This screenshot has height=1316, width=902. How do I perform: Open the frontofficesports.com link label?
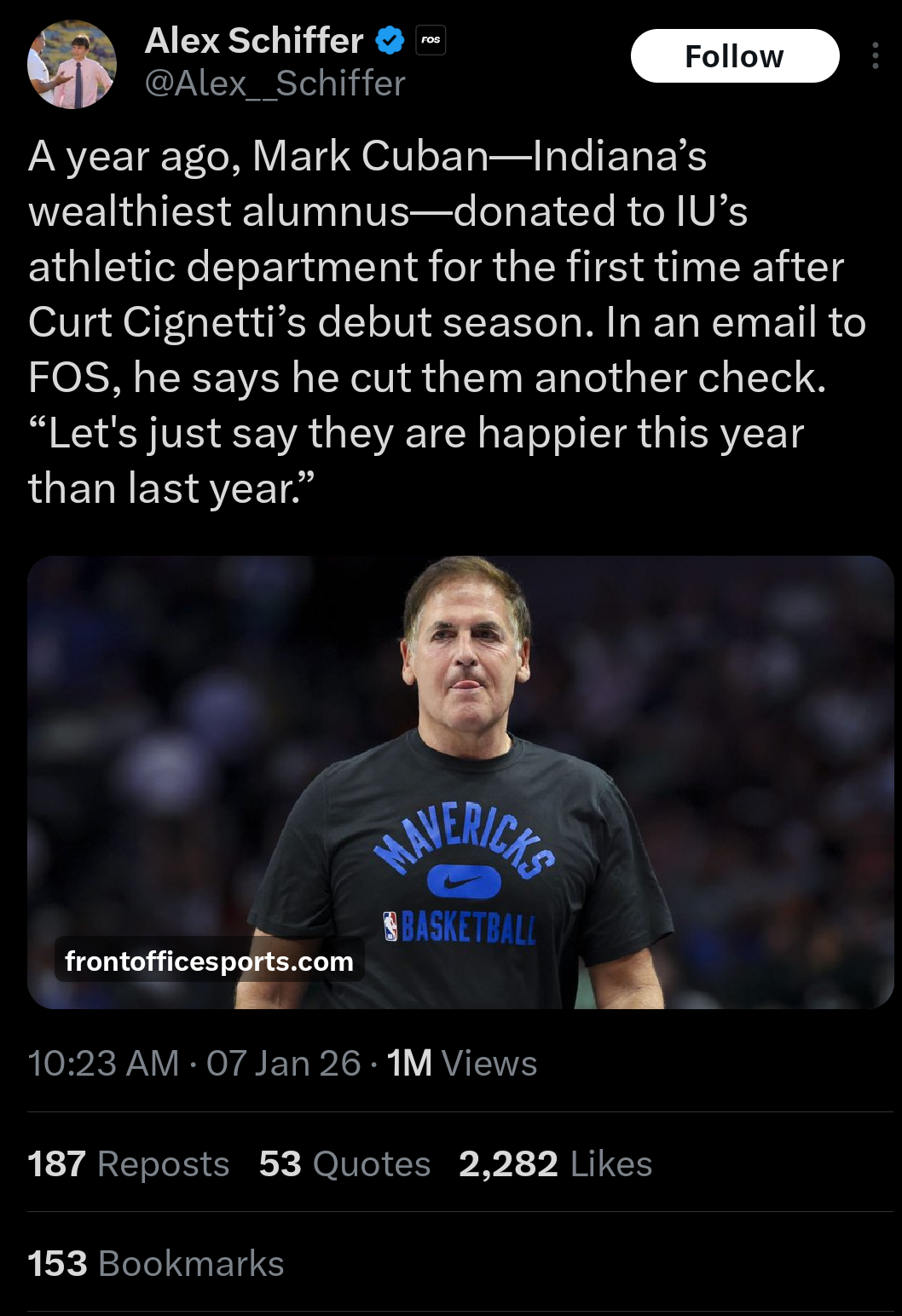coord(209,961)
